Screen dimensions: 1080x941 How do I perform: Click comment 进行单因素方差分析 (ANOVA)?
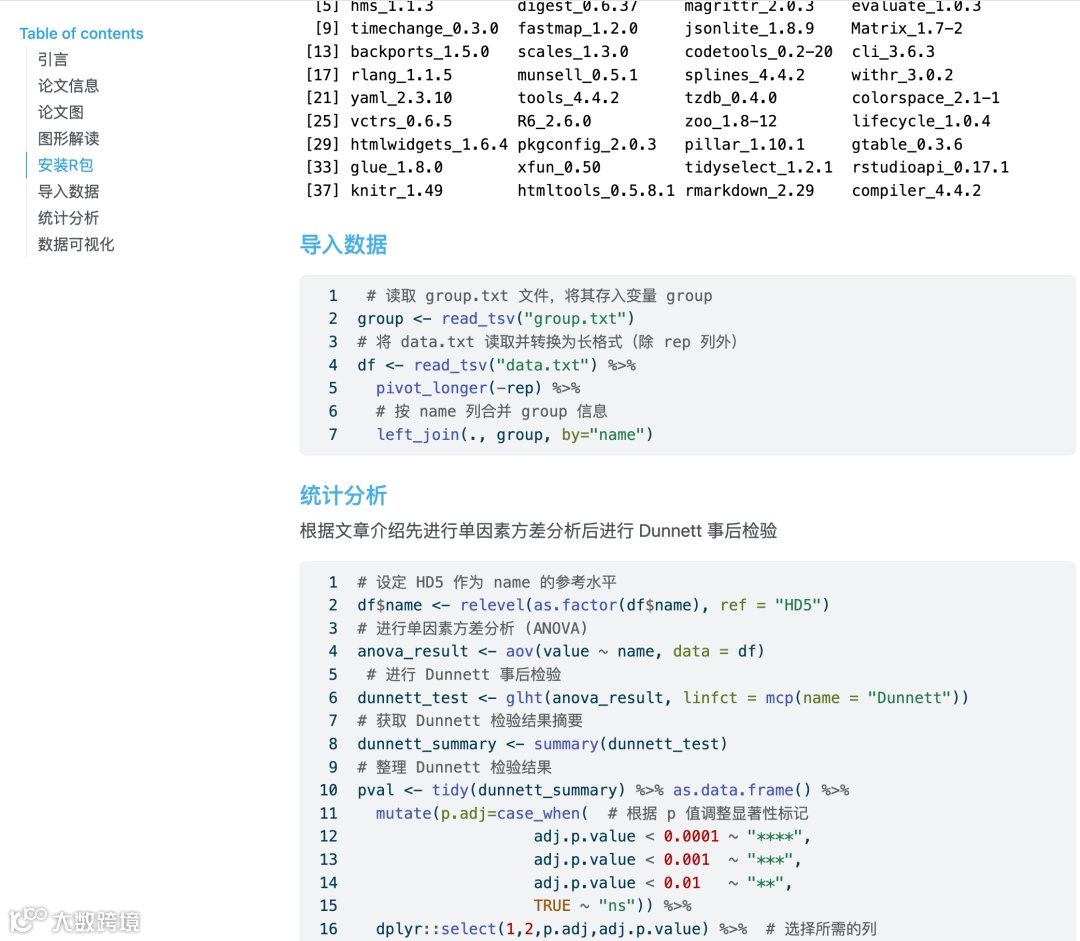(x=472, y=628)
